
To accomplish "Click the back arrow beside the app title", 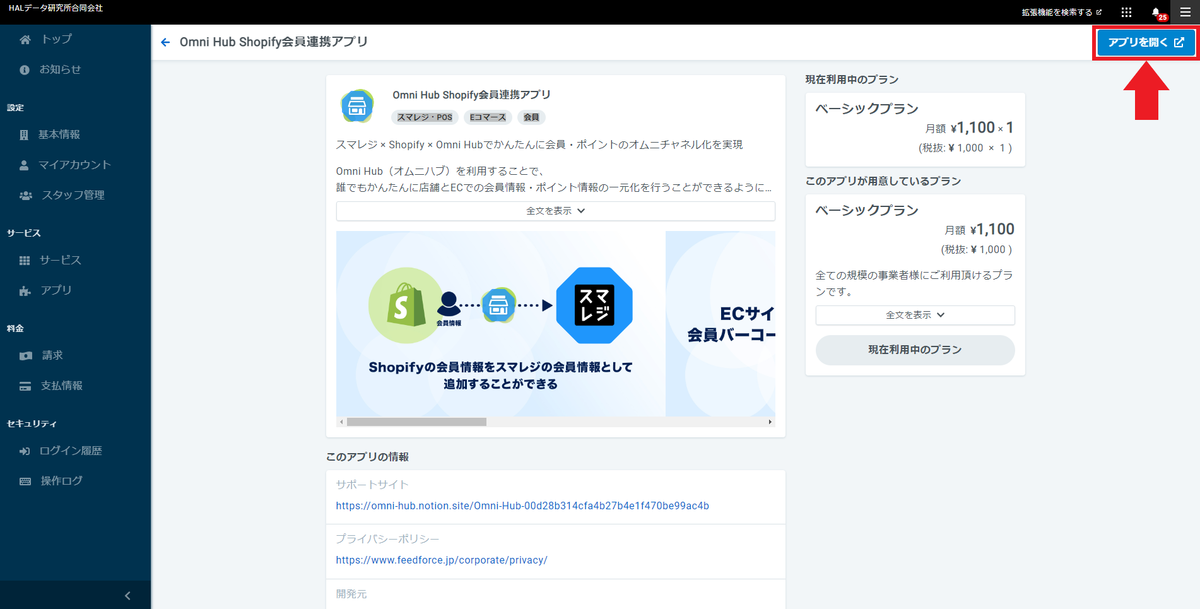I will (x=165, y=43).
